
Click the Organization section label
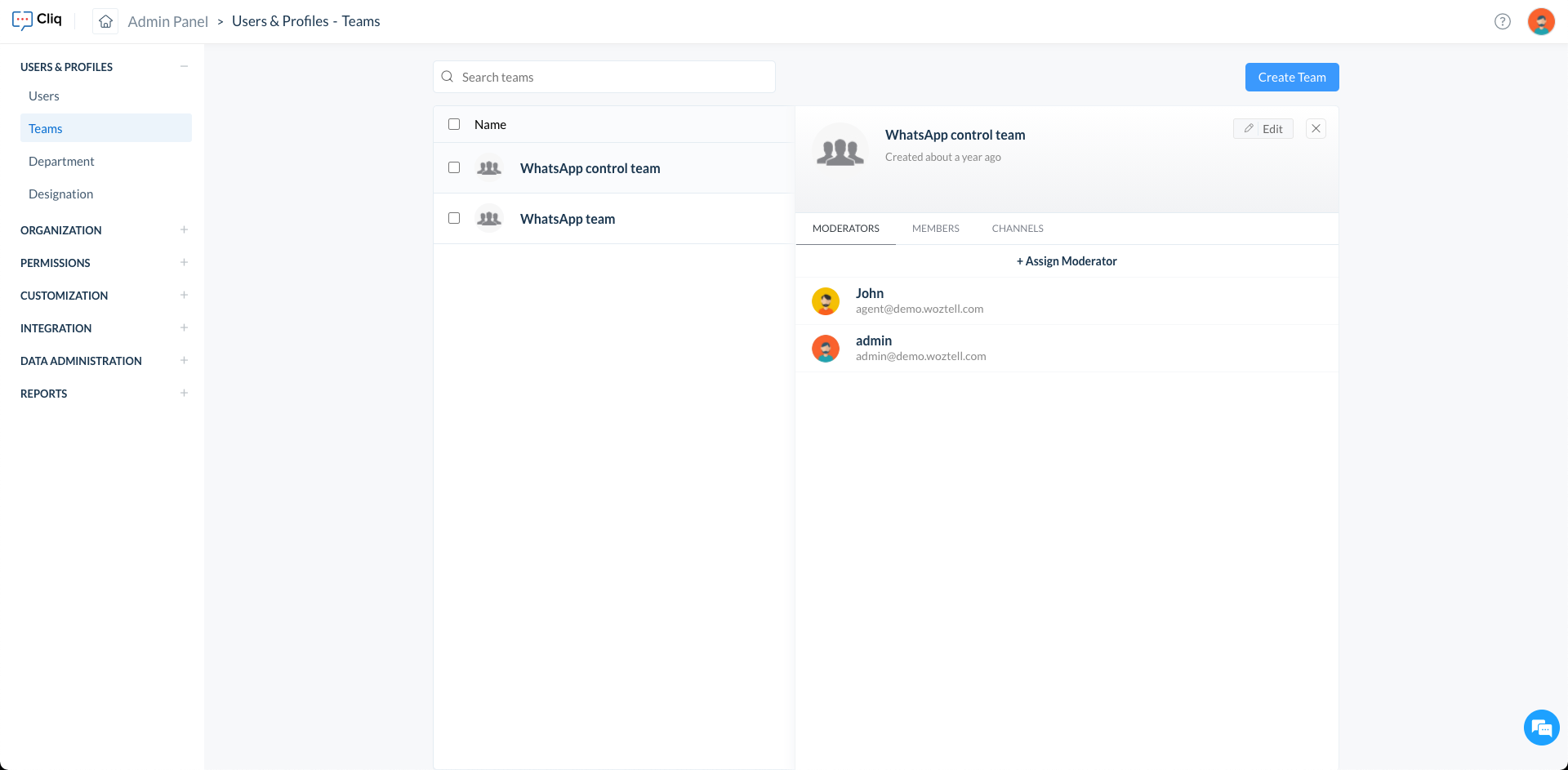tap(61, 230)
